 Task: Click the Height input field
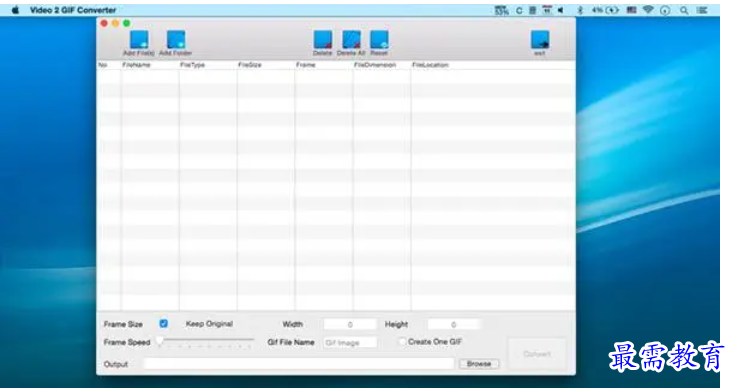click(x=453, y=324)
